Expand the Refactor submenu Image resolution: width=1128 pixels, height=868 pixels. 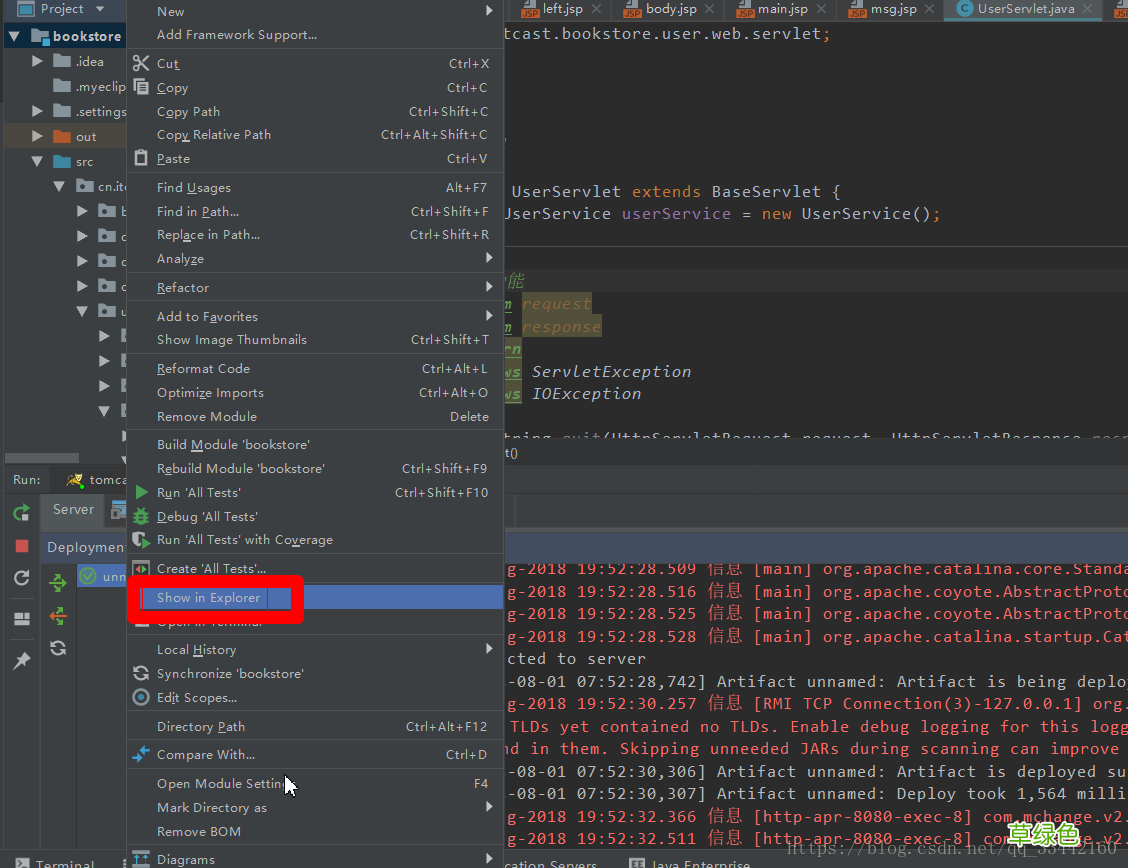pyautogui.click(x=489, y=287)
